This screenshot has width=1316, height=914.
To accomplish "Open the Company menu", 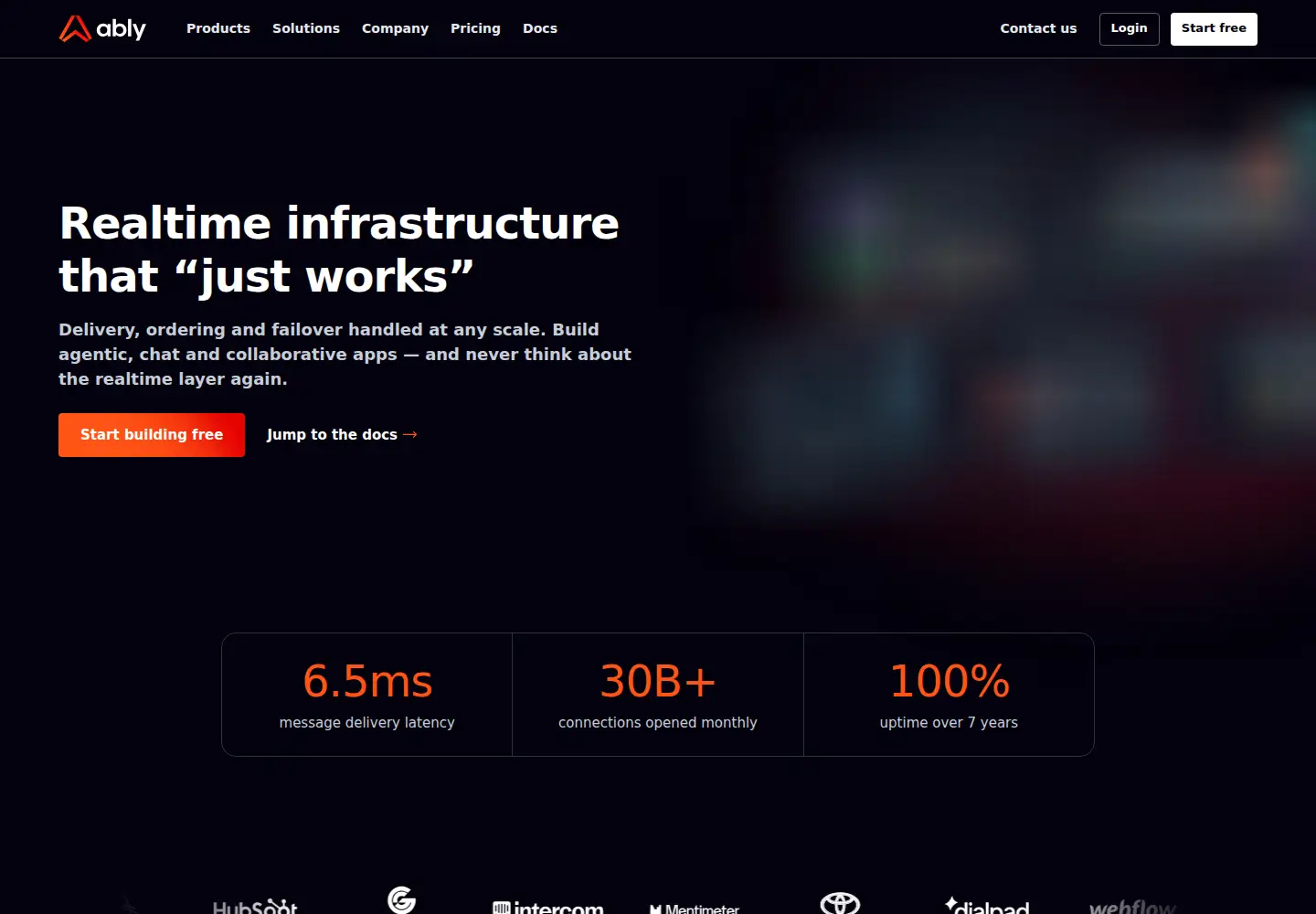I will tap(395, 28).
